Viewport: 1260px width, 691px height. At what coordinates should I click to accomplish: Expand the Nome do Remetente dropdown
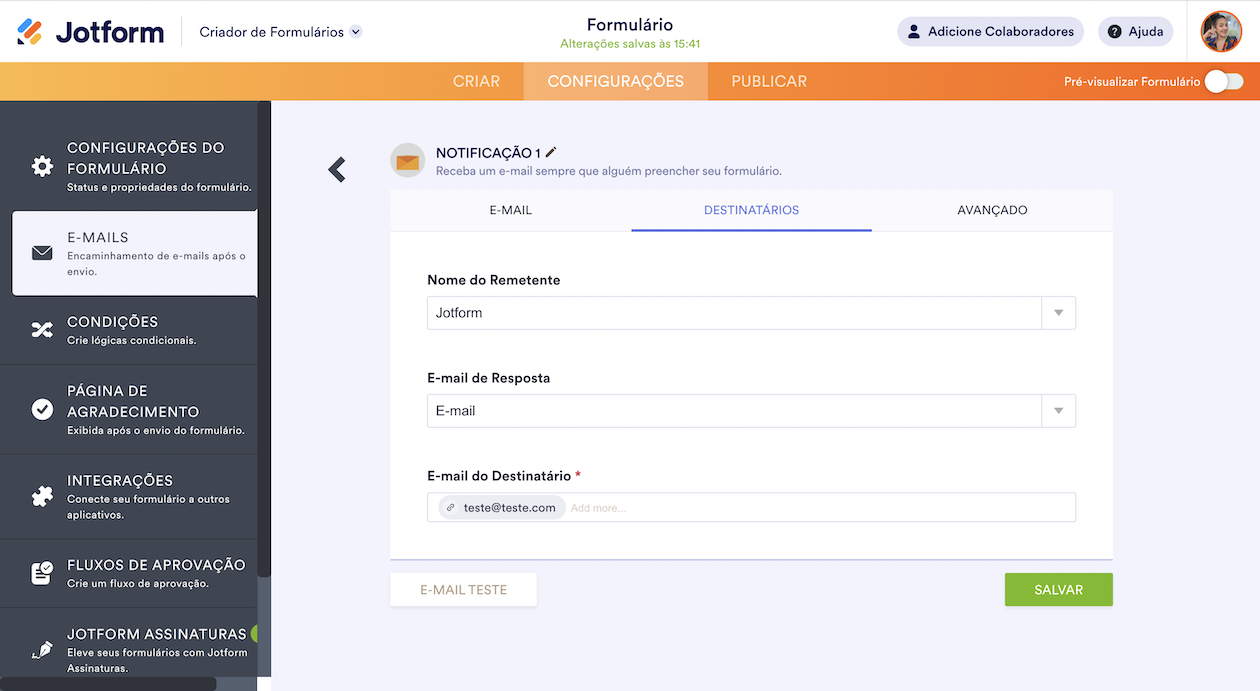1058,313
